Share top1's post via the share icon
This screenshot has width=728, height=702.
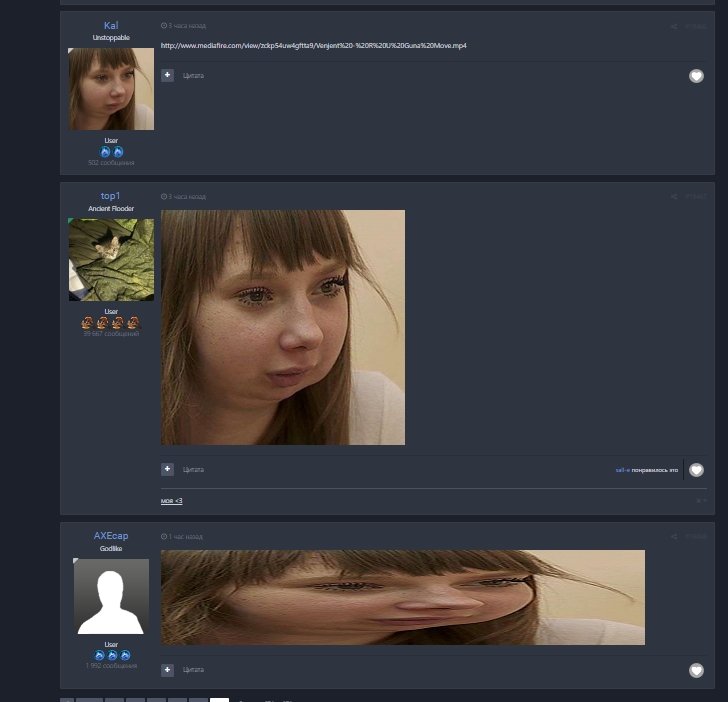[673, 197]
